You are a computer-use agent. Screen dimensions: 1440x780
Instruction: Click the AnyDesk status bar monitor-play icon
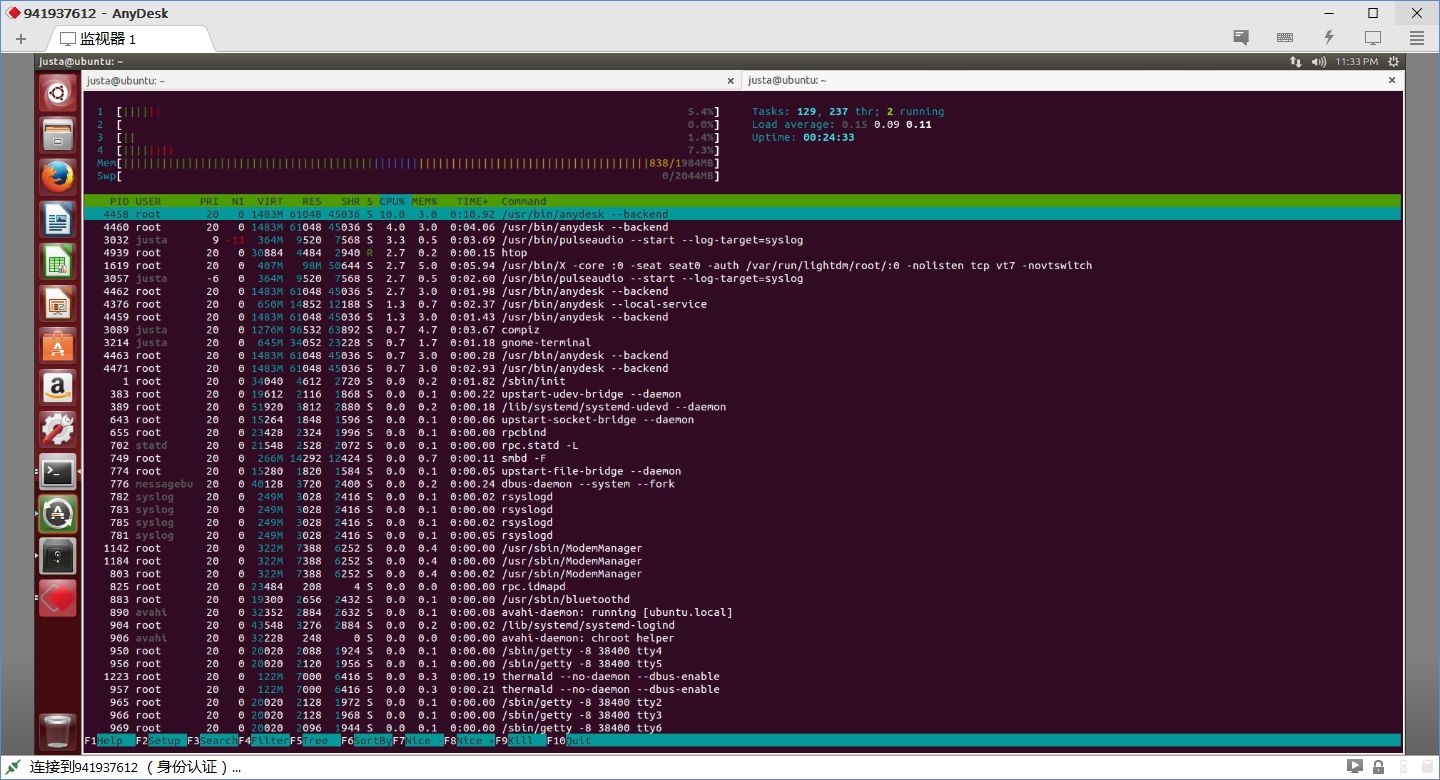[1353, 767]
